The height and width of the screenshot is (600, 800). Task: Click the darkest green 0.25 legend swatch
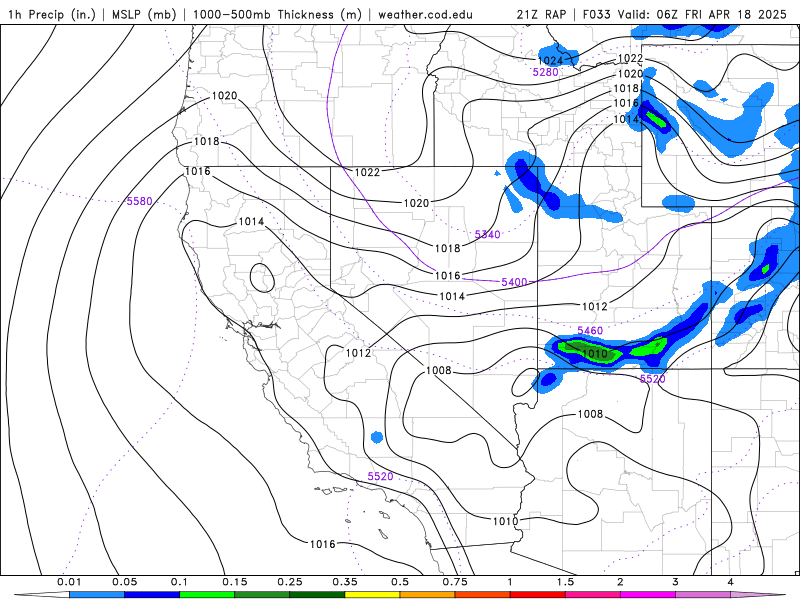(317, 595)
